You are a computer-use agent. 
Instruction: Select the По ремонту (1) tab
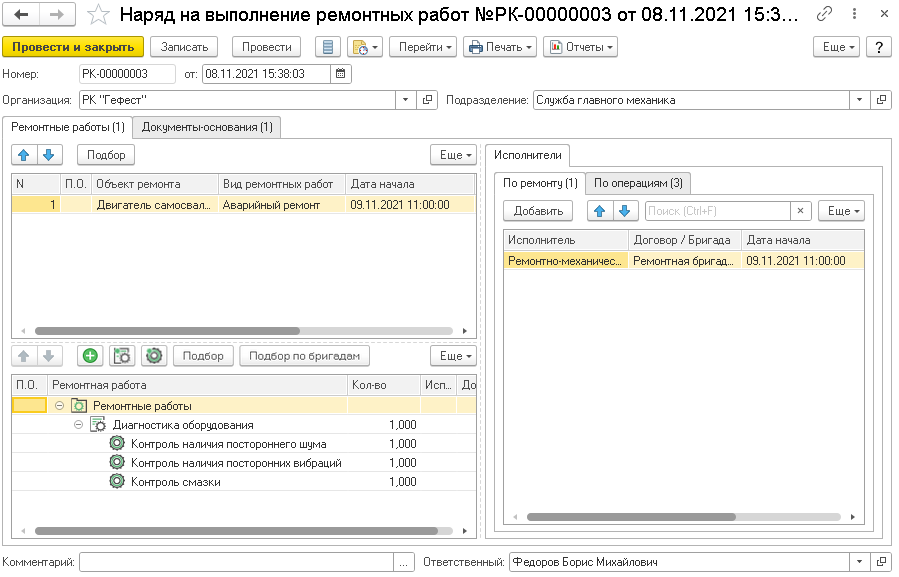[540, 183]
